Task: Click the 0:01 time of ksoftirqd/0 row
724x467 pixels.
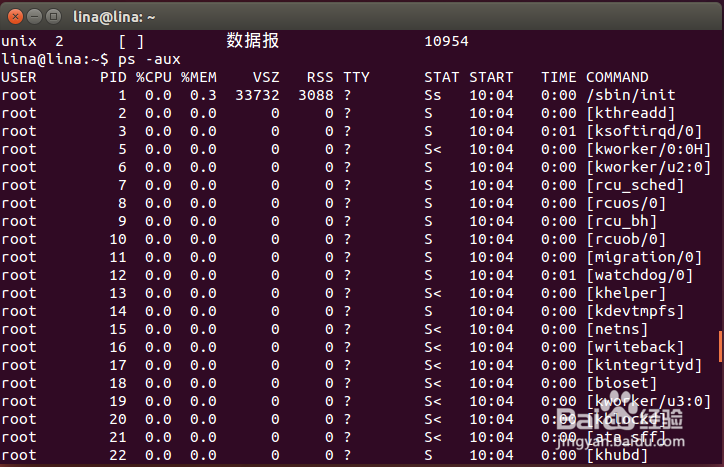Action: (559, 131)
